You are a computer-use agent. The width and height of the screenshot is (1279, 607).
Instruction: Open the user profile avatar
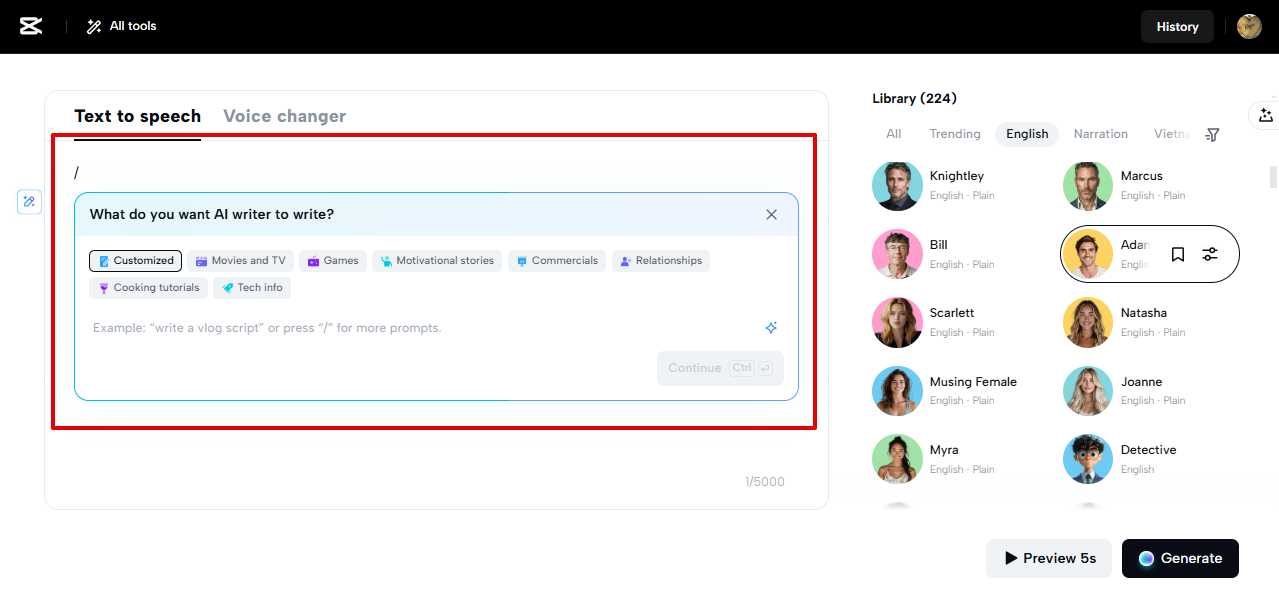(1249, 27)
